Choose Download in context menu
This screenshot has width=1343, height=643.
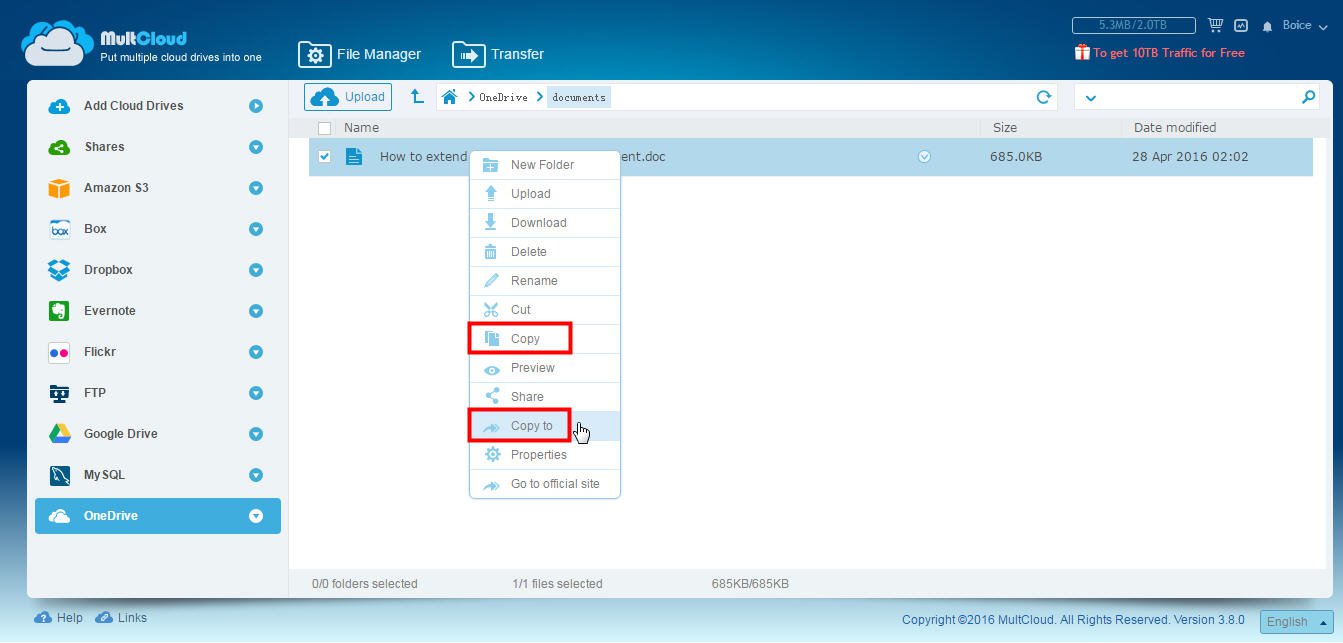click(x=545, y=223)
